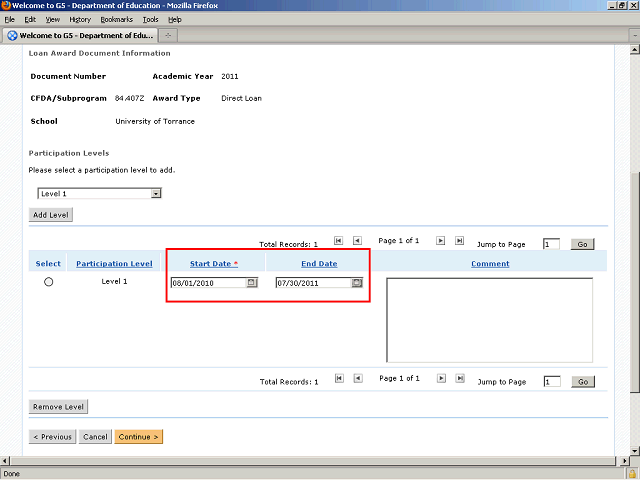The width and height of the screenshot is (640, 480).
Task: Open the History menu
Action: 80,20
